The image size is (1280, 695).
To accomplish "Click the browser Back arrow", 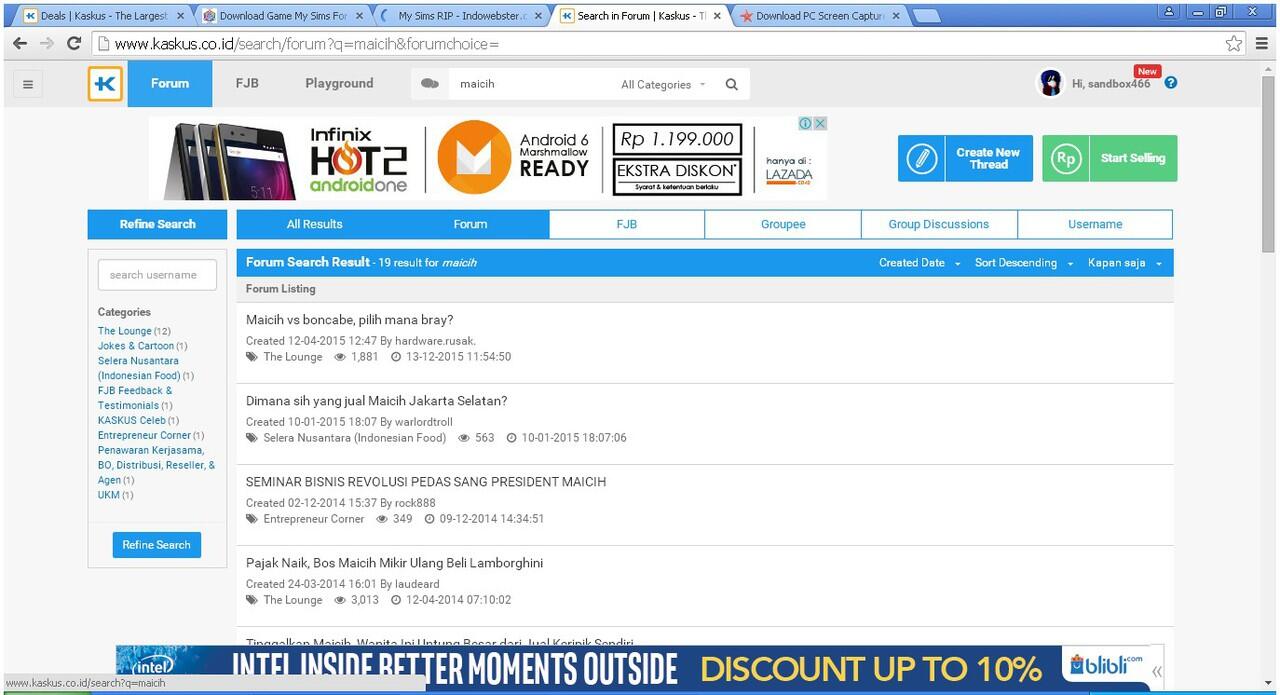I will point(19,43).
